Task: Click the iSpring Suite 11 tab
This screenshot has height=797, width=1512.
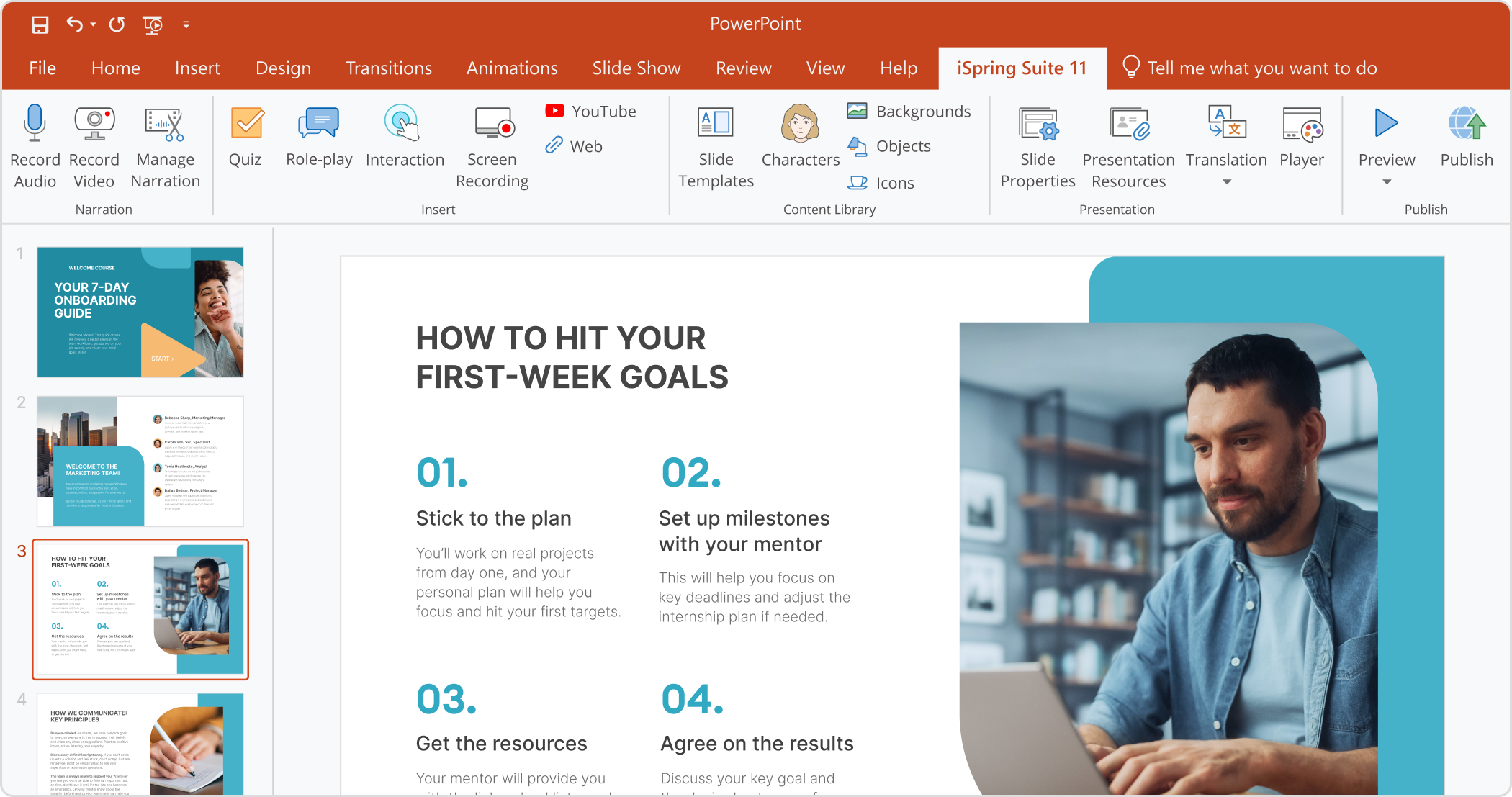Action: point(1023,68)
